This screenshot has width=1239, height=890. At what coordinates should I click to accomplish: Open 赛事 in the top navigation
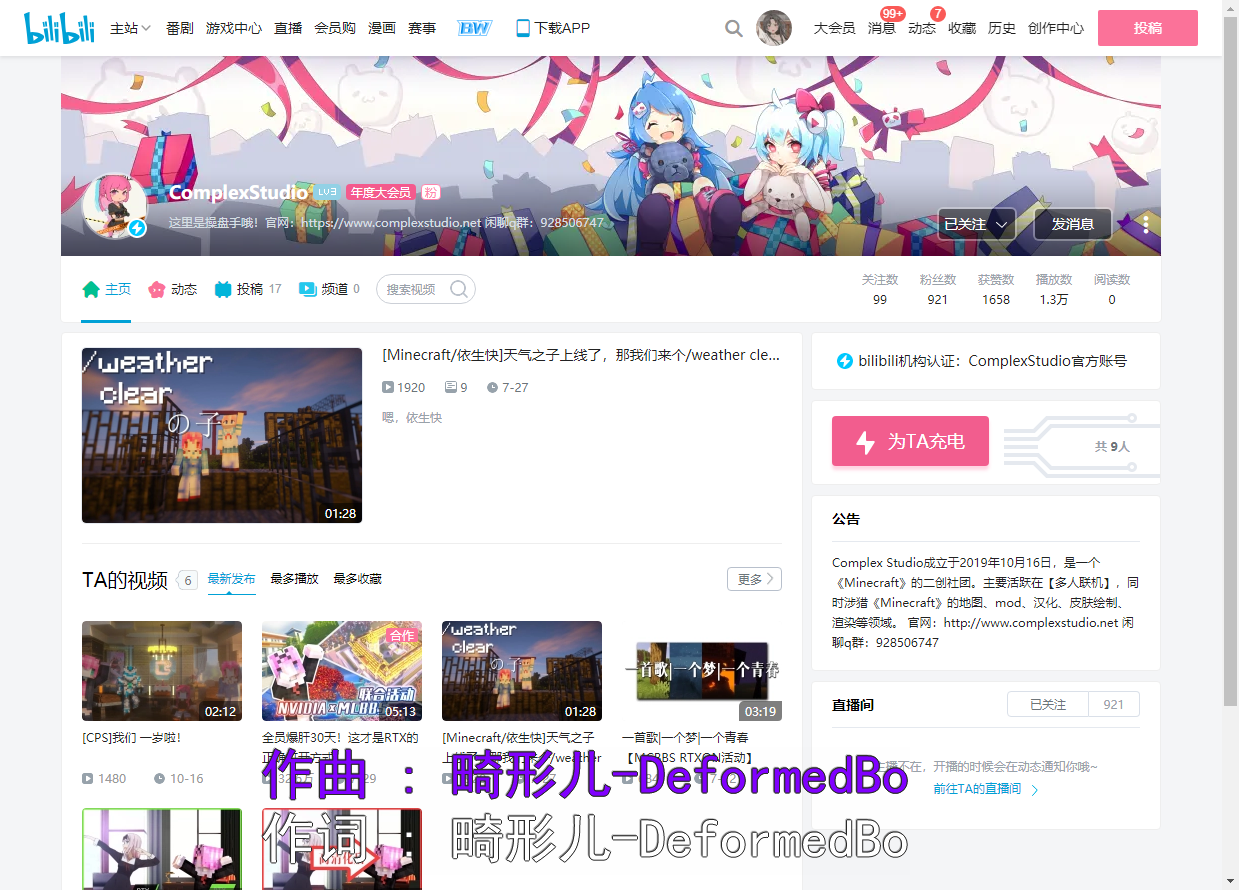pos(422,28)
